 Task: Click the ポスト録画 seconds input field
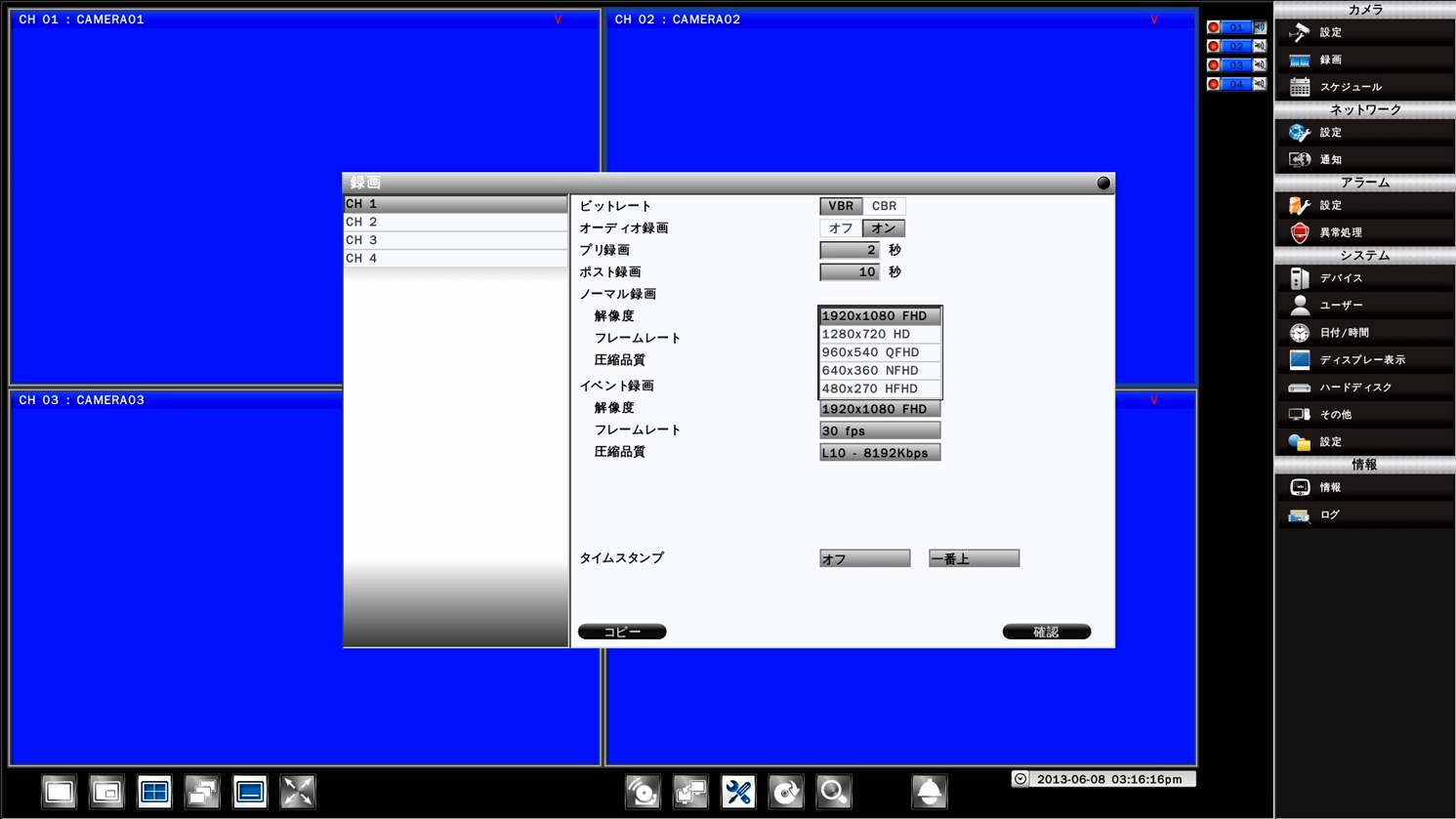click(852, 271)
